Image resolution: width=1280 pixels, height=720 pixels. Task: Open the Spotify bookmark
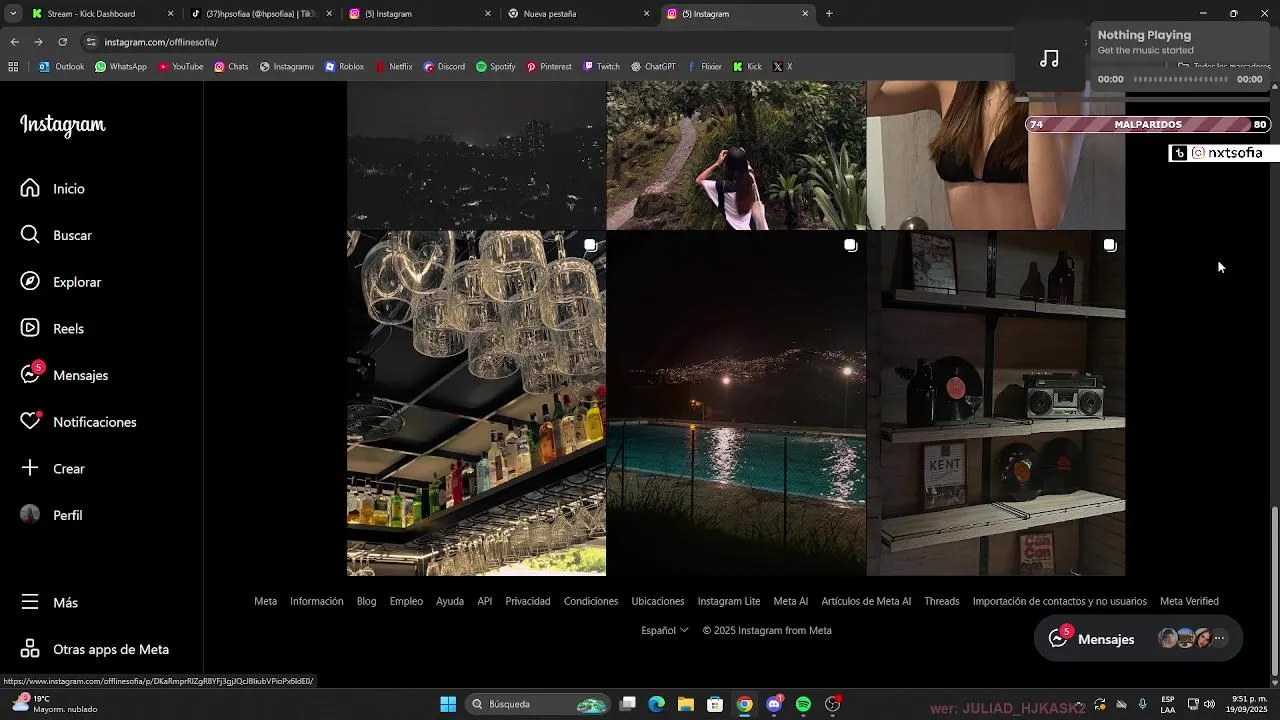(496, 67)
